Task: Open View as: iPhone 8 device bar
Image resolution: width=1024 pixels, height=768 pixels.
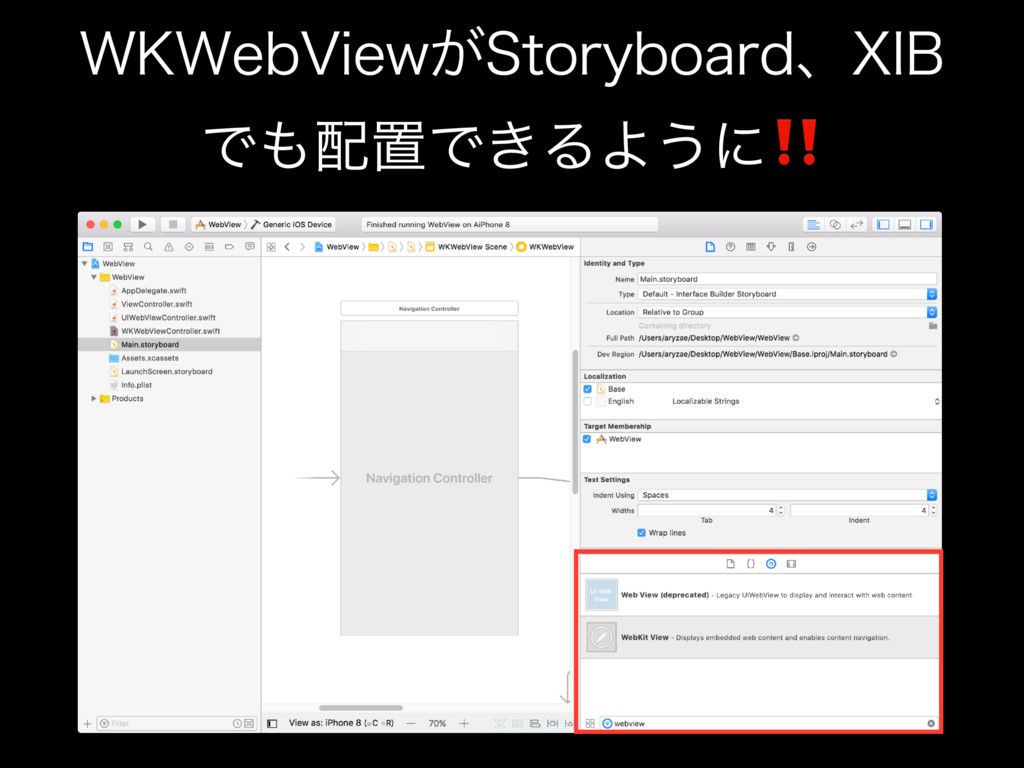Action: point(341,724)
